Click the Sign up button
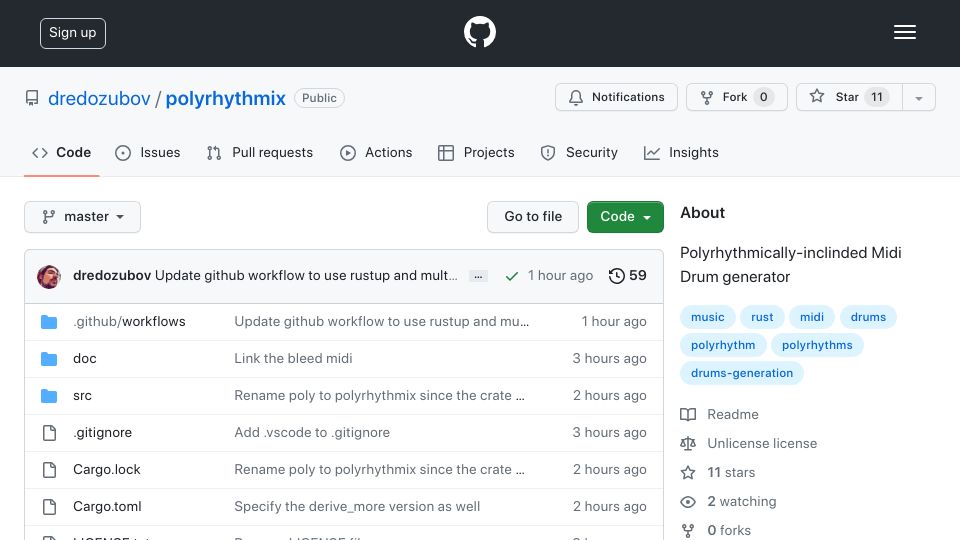 coord(73,33)
